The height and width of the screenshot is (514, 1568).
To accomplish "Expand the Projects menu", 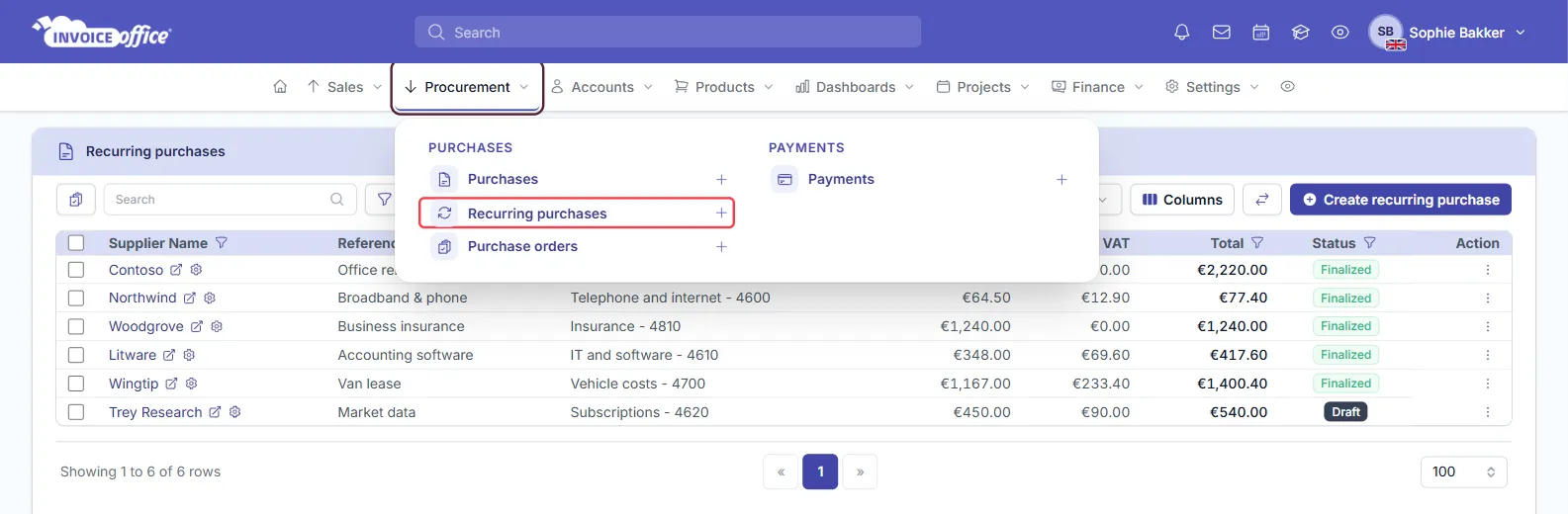I will tap(983, 87).
